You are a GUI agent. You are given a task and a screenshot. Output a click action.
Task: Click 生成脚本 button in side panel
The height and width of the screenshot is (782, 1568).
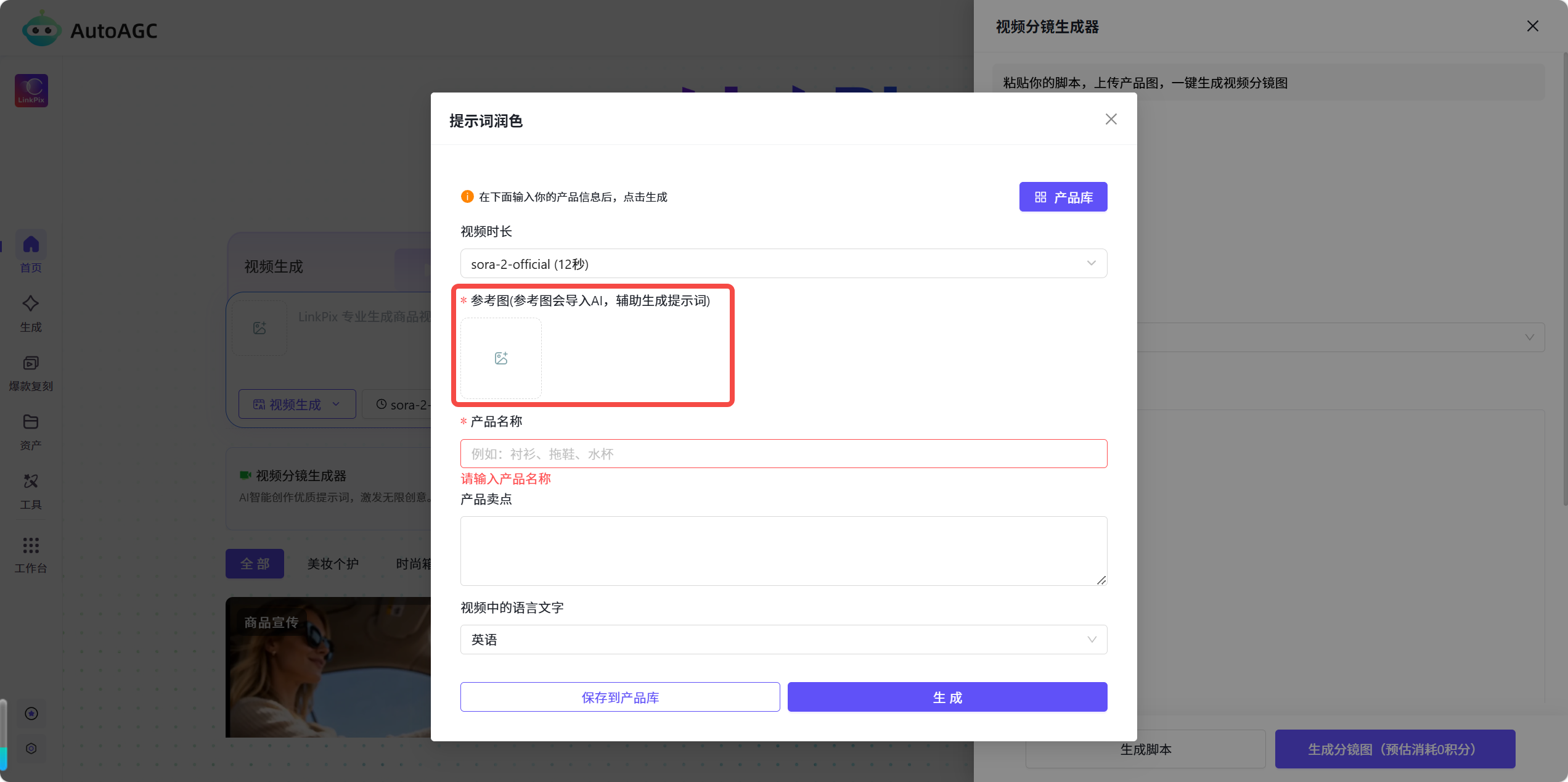pos(1145,749)
